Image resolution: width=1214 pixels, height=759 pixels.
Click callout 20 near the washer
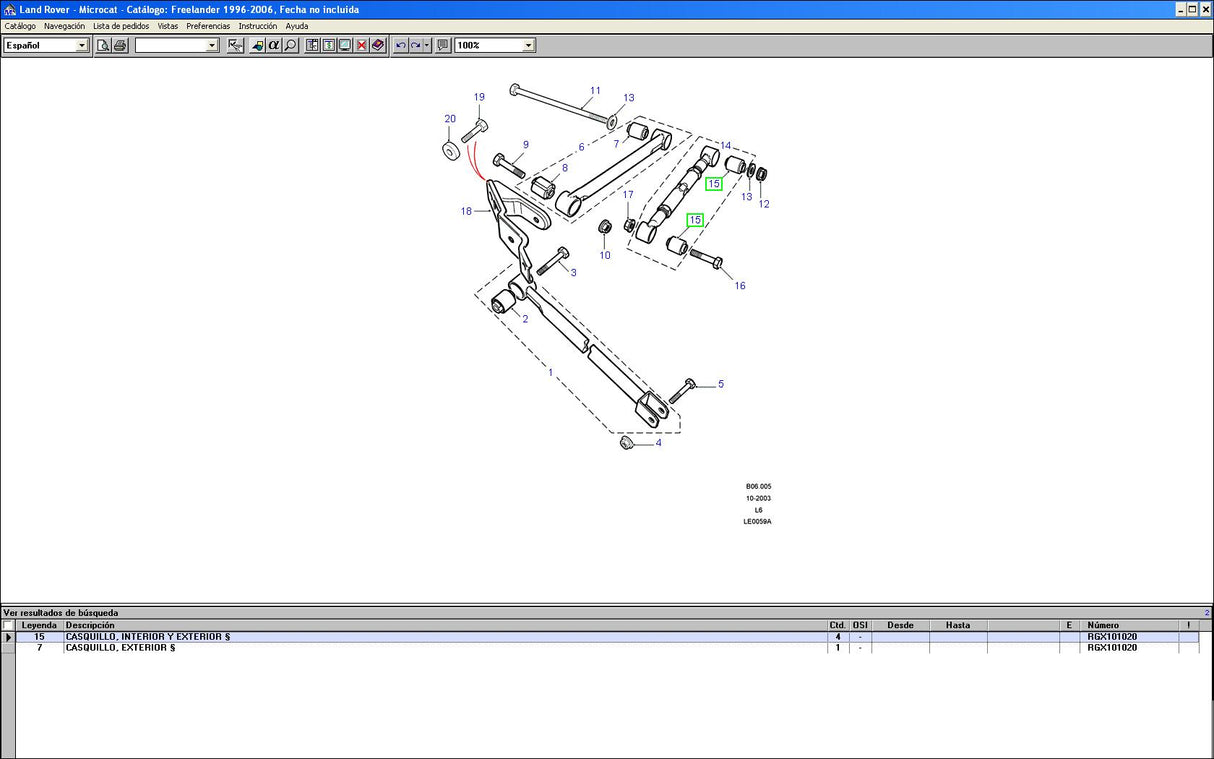pyautogui.click(x=450, y=119)
